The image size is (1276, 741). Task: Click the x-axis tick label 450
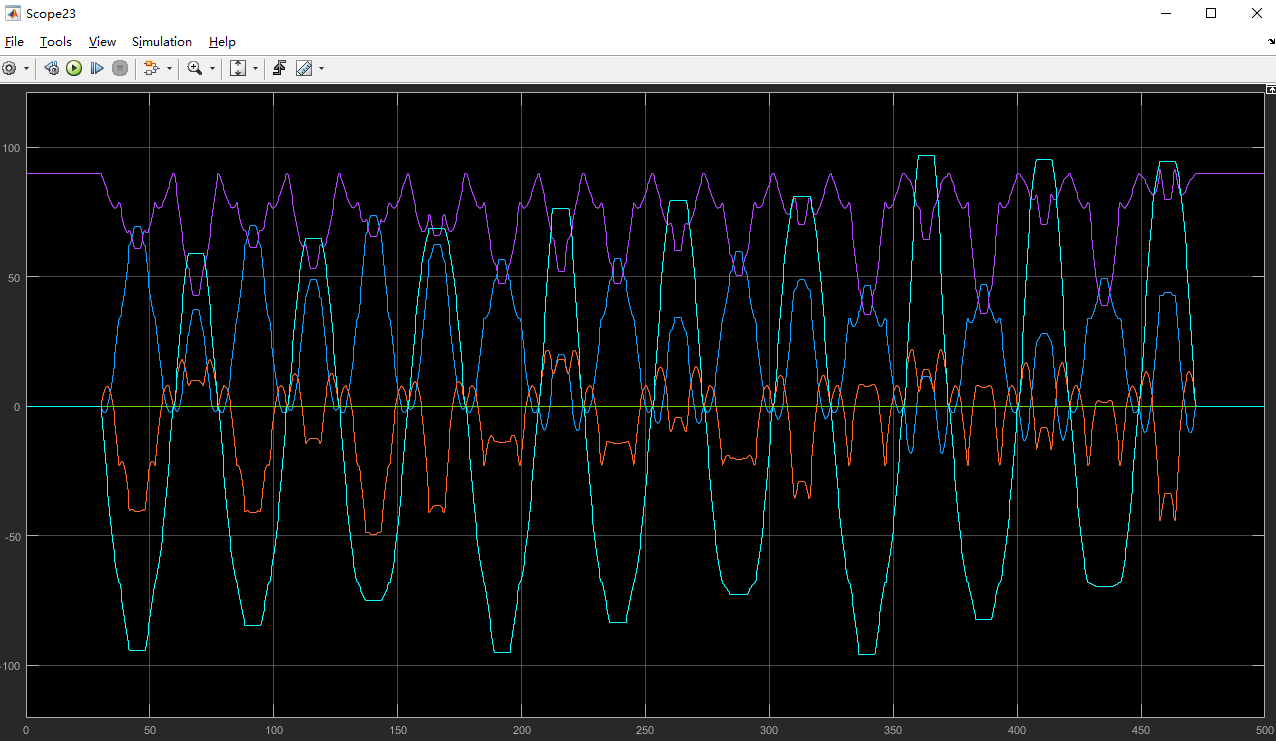point(1141,731)
